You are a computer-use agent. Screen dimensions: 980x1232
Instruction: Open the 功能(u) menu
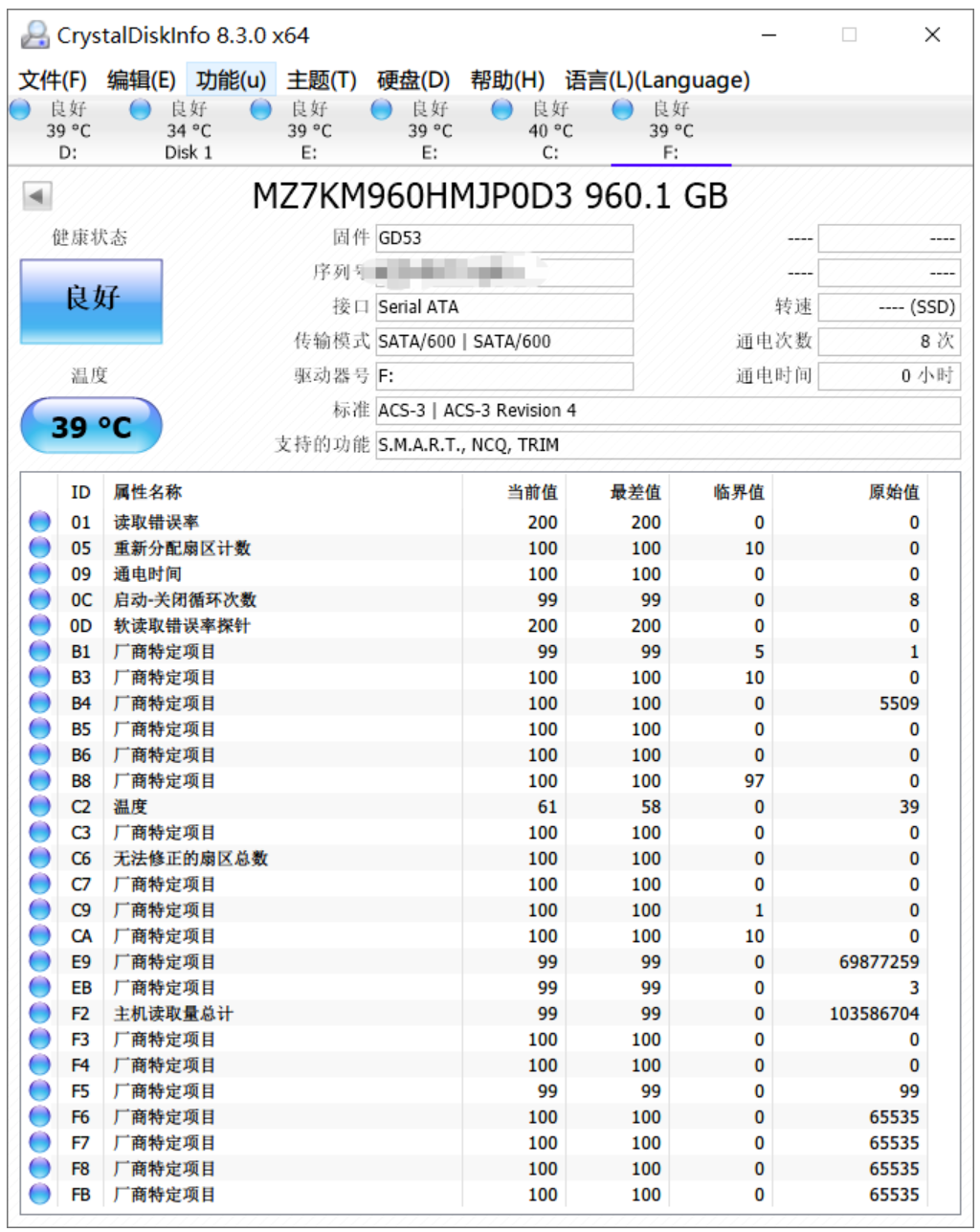click(231, 80)
